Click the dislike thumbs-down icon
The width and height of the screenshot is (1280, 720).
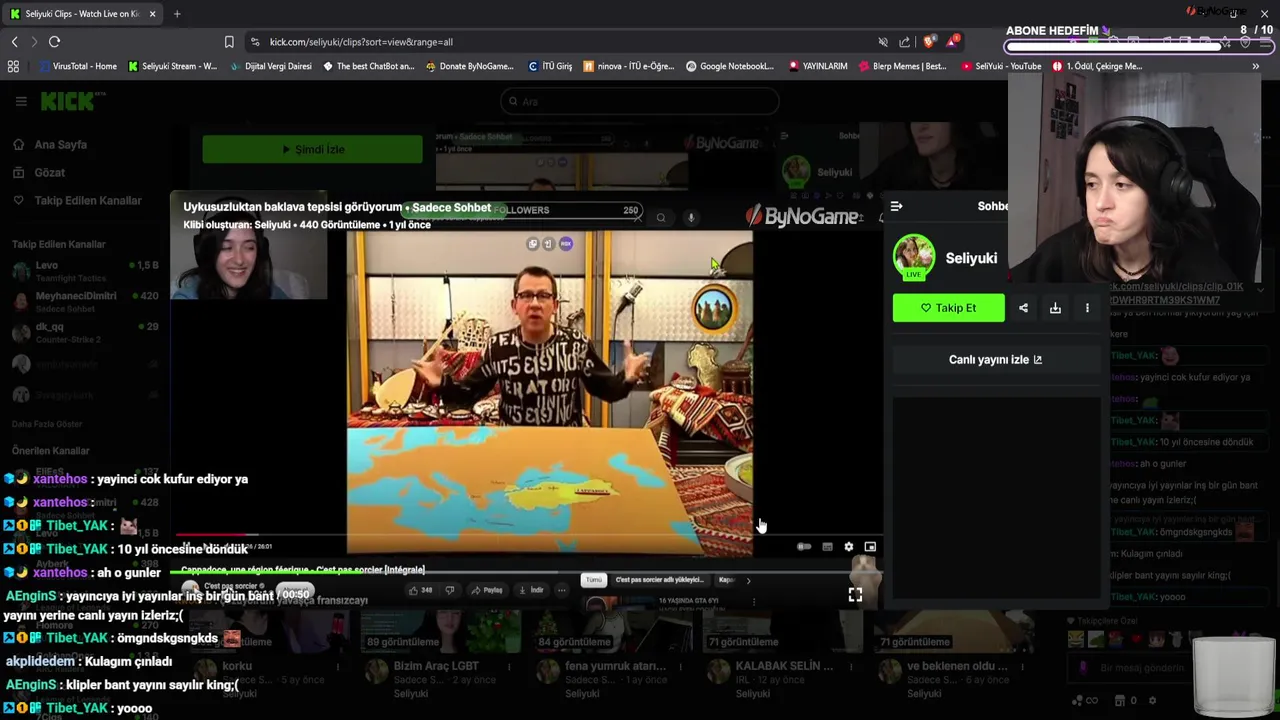[450, 590]
